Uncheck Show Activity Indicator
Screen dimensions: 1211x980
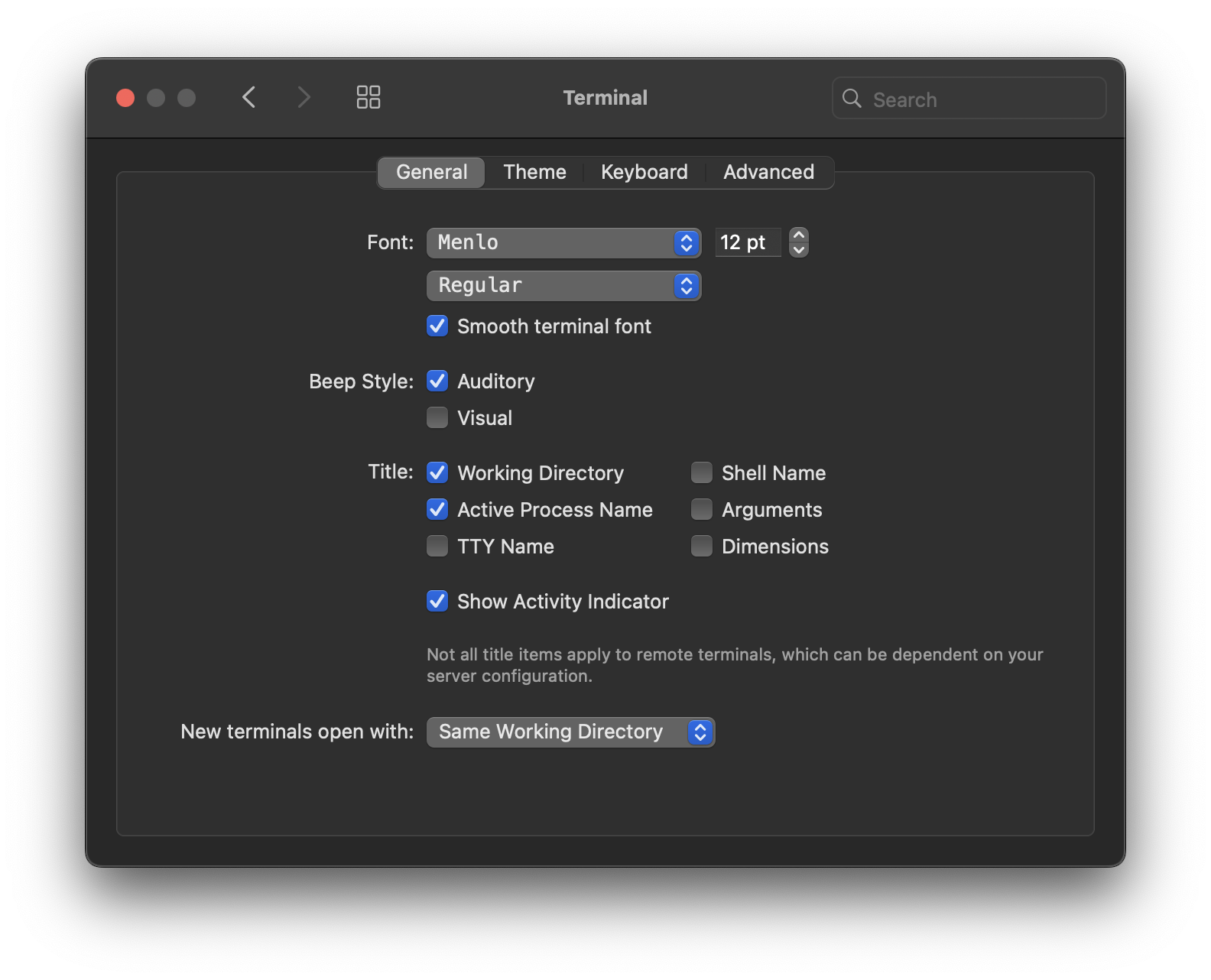coord(437,602)
